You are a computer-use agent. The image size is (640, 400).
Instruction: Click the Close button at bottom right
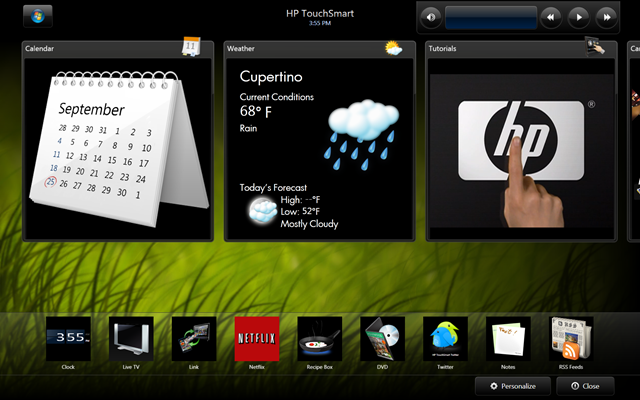(x=585, y=386)
